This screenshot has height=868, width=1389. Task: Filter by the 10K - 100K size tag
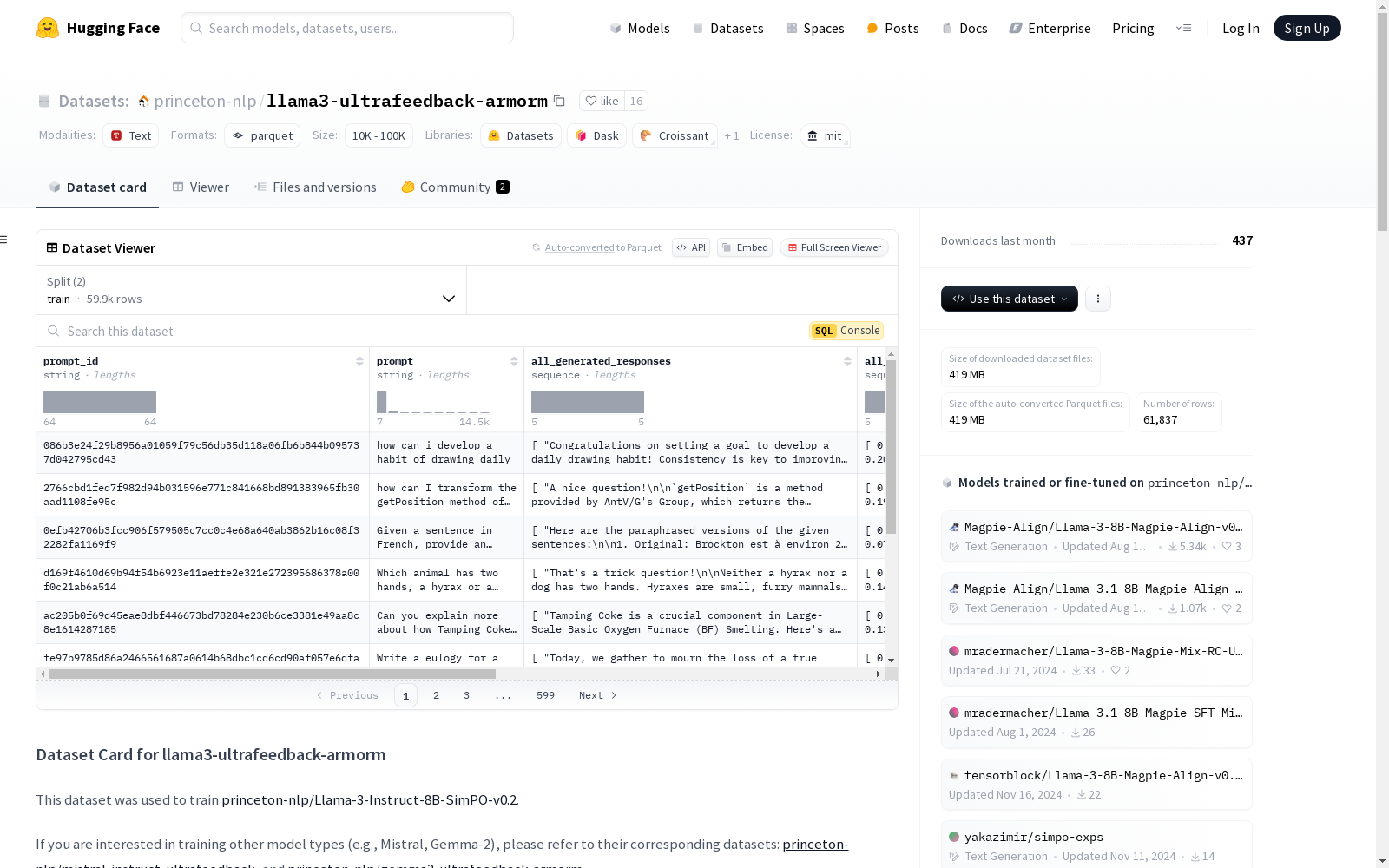point(379,135)
